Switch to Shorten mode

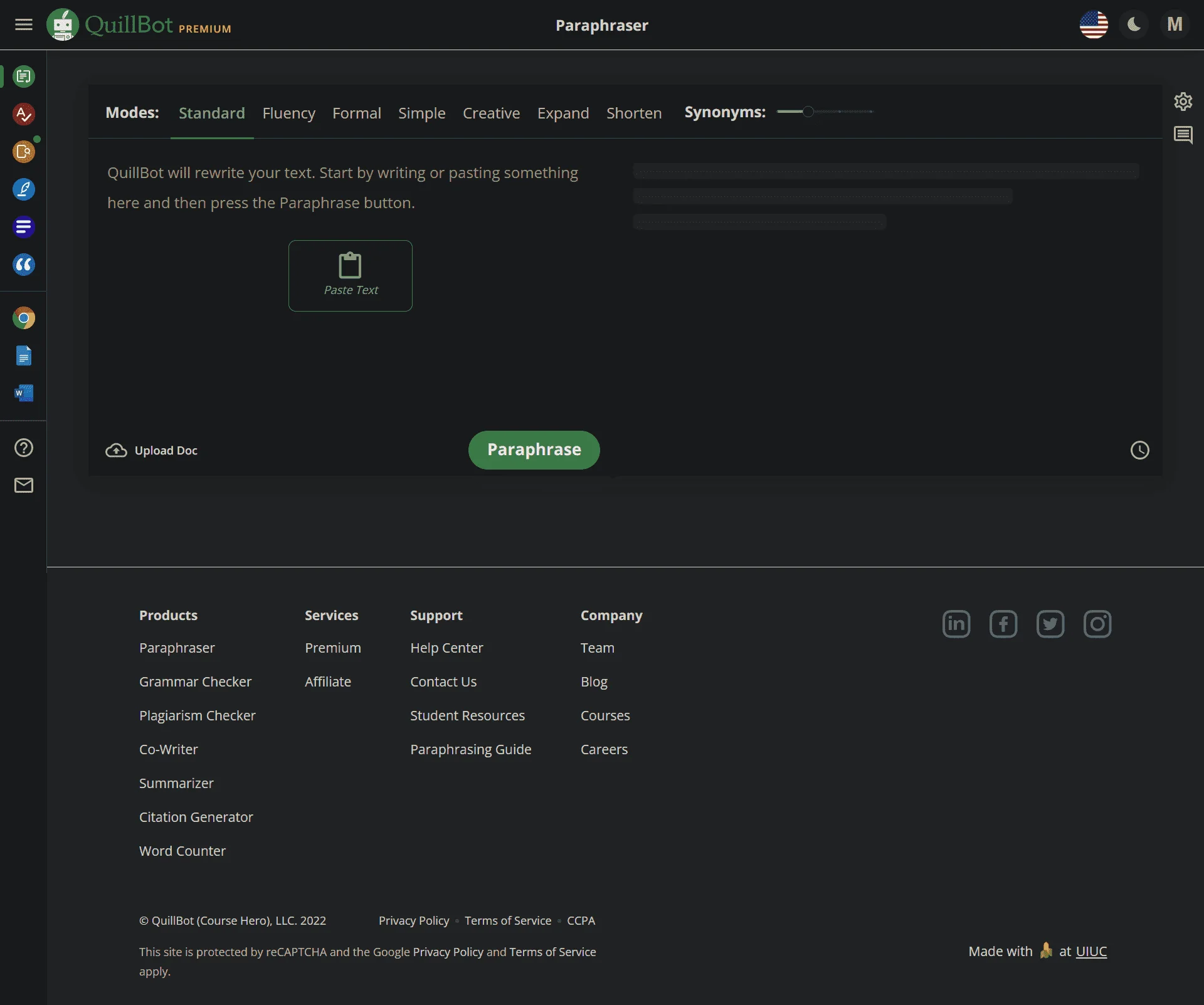[x=634, y=113]
